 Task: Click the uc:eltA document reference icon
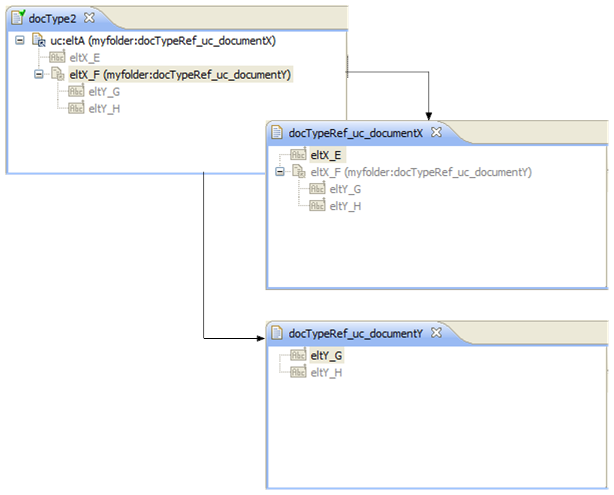[39, 41]
